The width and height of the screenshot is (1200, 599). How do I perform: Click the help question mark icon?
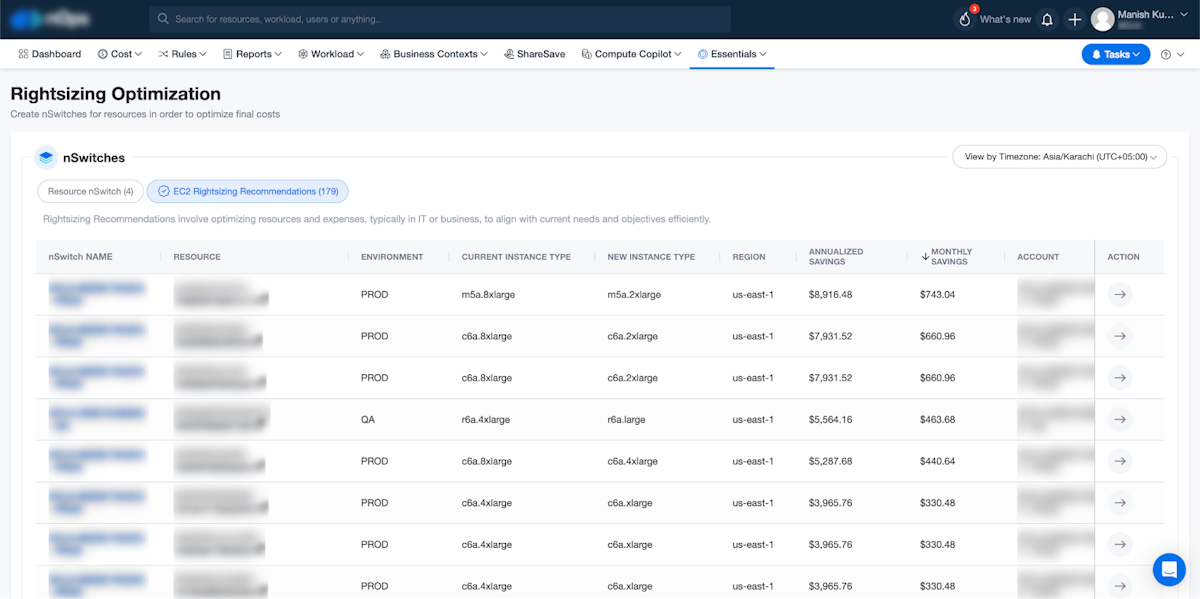[x=1166, y=55]
